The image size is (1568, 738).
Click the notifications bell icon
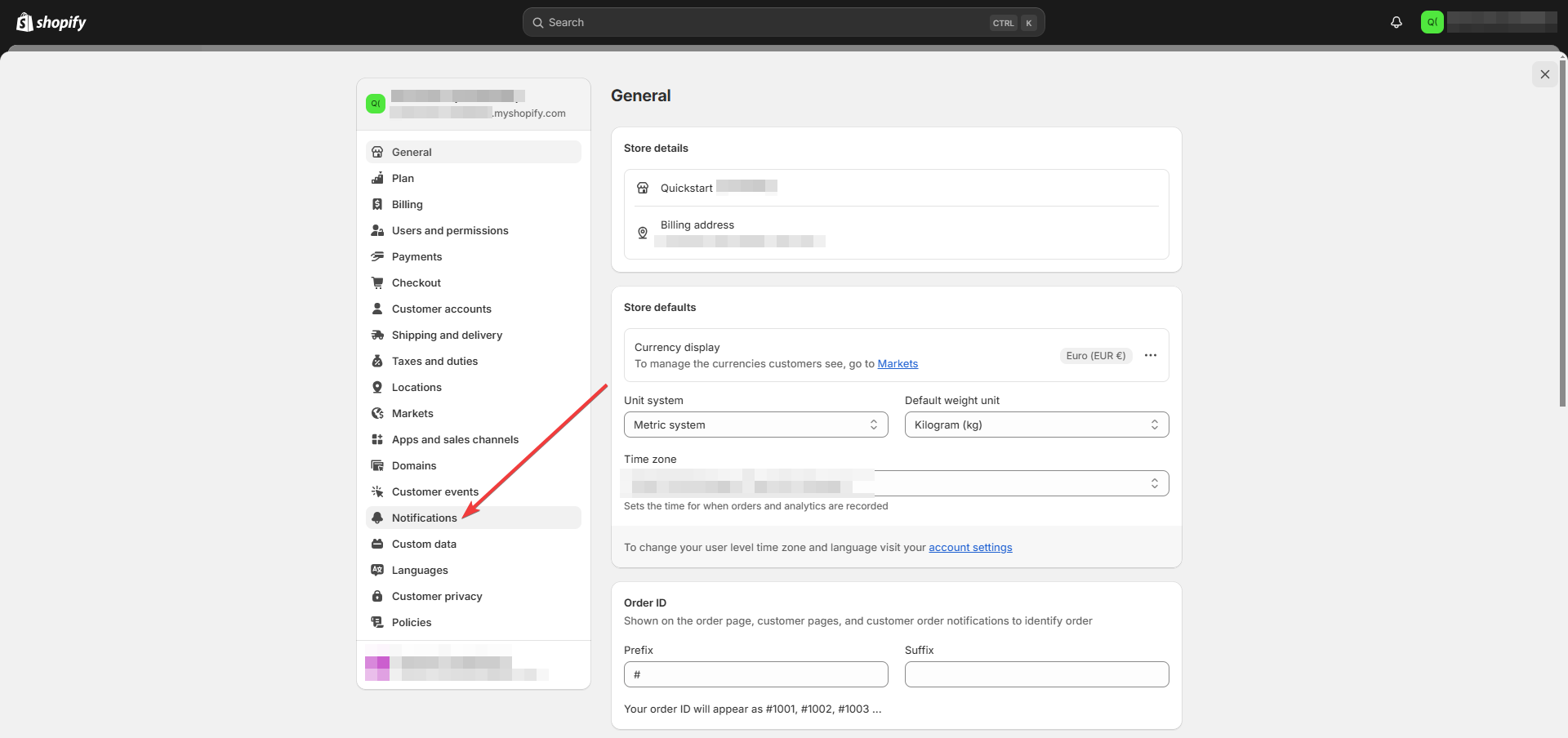pyautogui.click(x=1396, y=22)
